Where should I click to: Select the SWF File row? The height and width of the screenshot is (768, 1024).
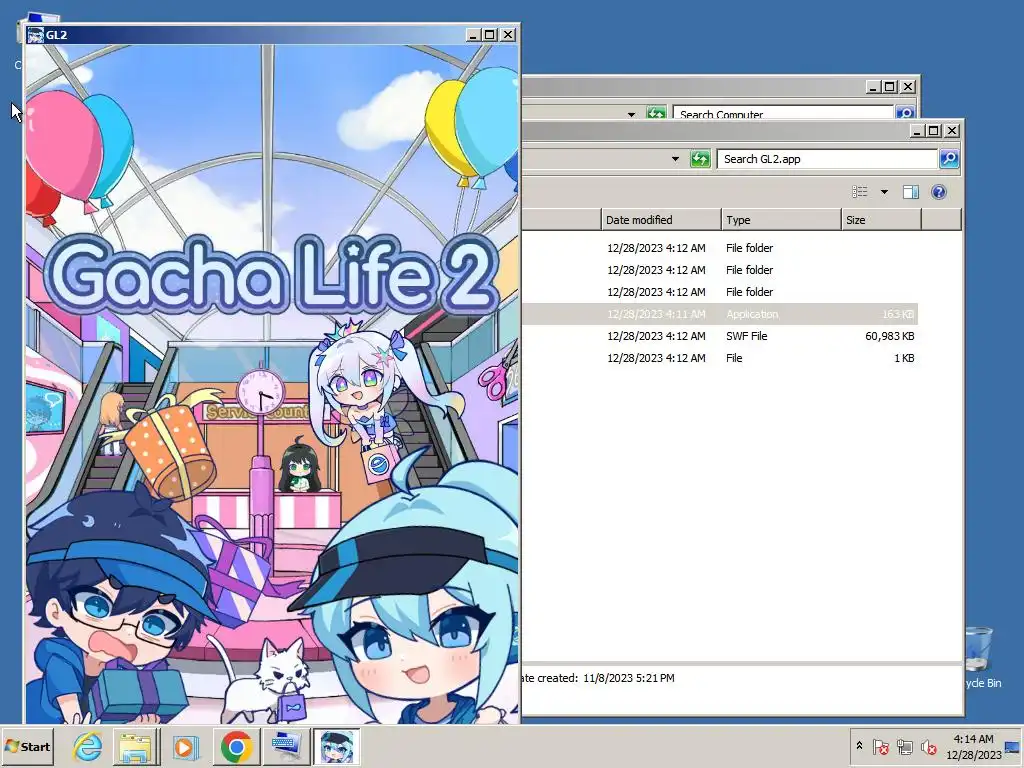tap(720, 336)
